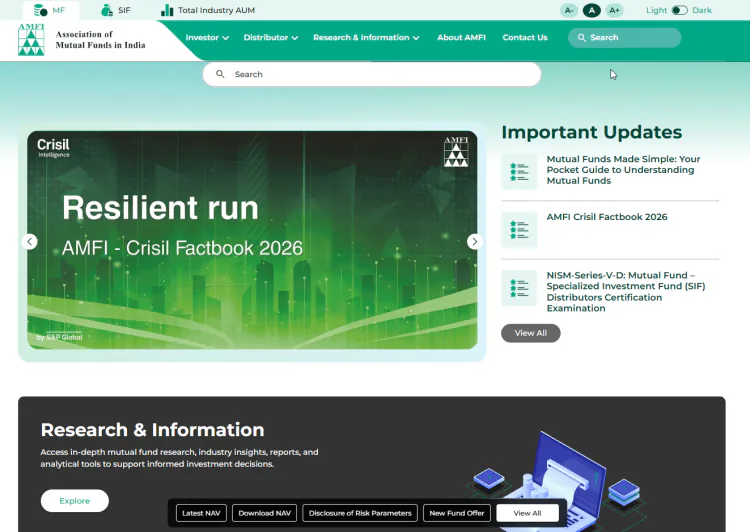
Task: Click the Light theme label
Action: pyautogui.click(x=656, y=10)
